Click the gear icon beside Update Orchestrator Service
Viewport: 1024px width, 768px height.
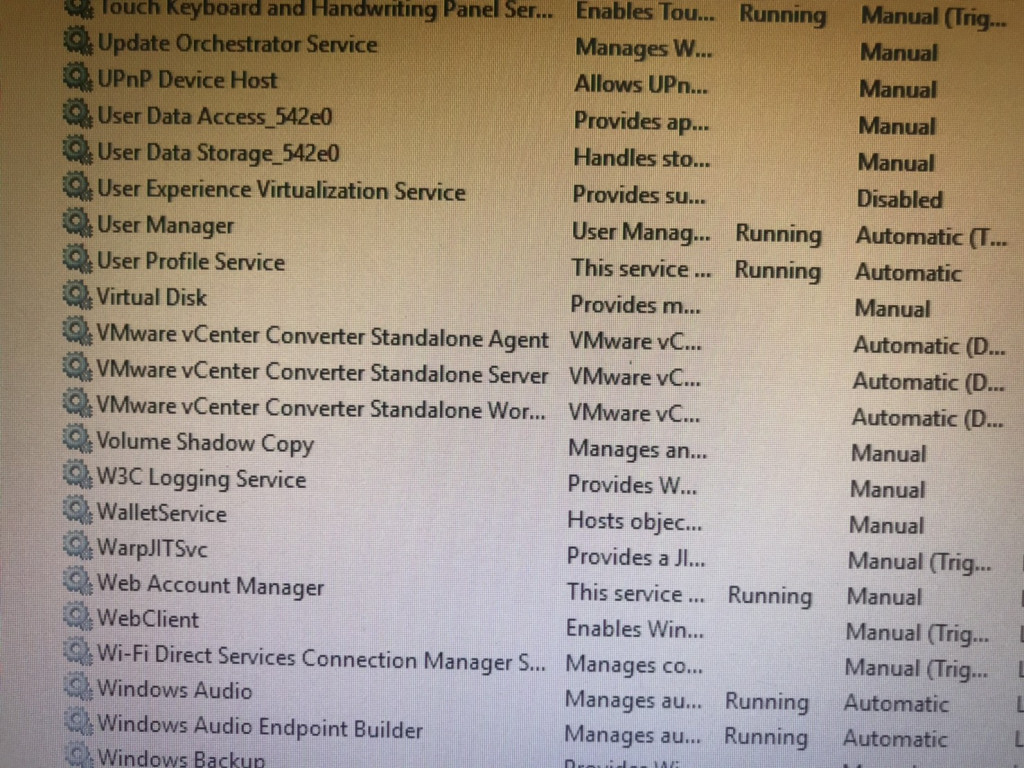78,42
